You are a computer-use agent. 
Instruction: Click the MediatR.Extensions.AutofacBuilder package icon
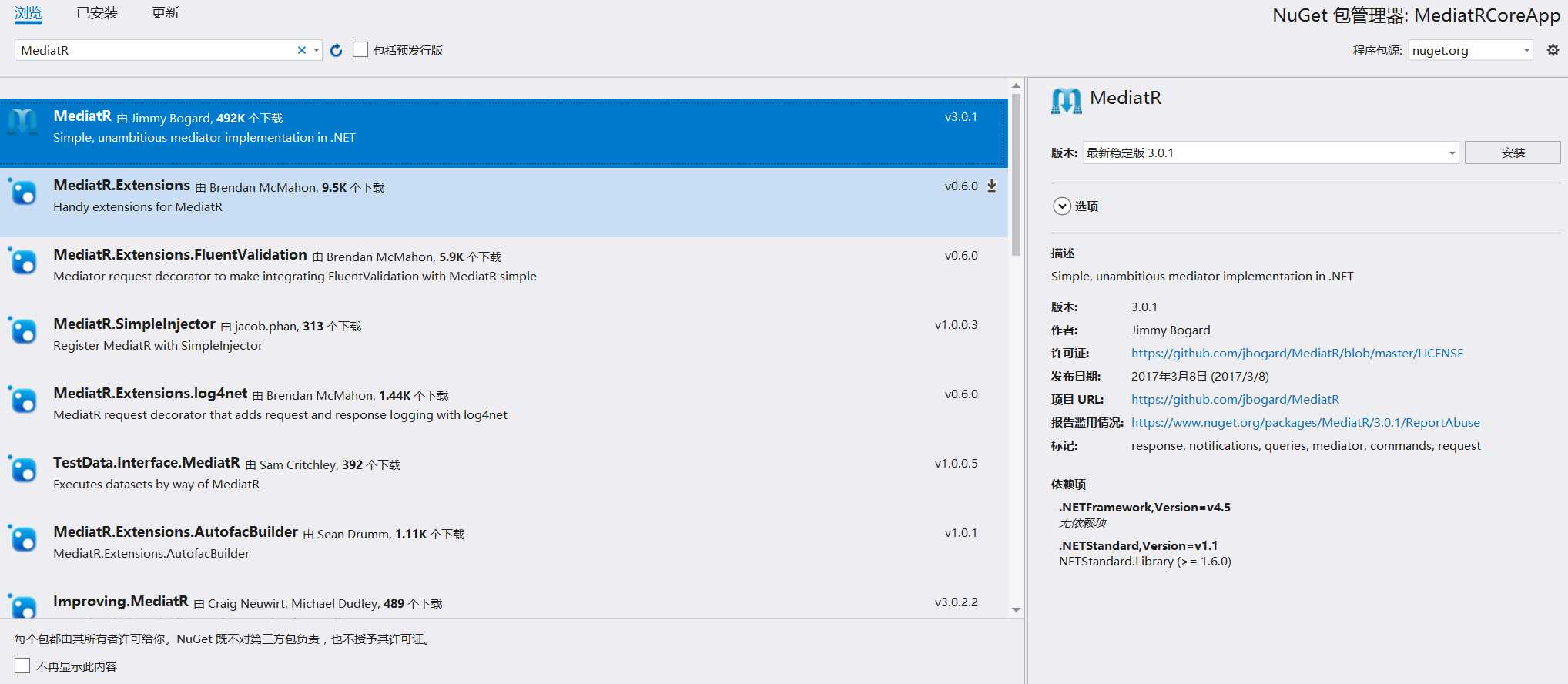(22, 538)
